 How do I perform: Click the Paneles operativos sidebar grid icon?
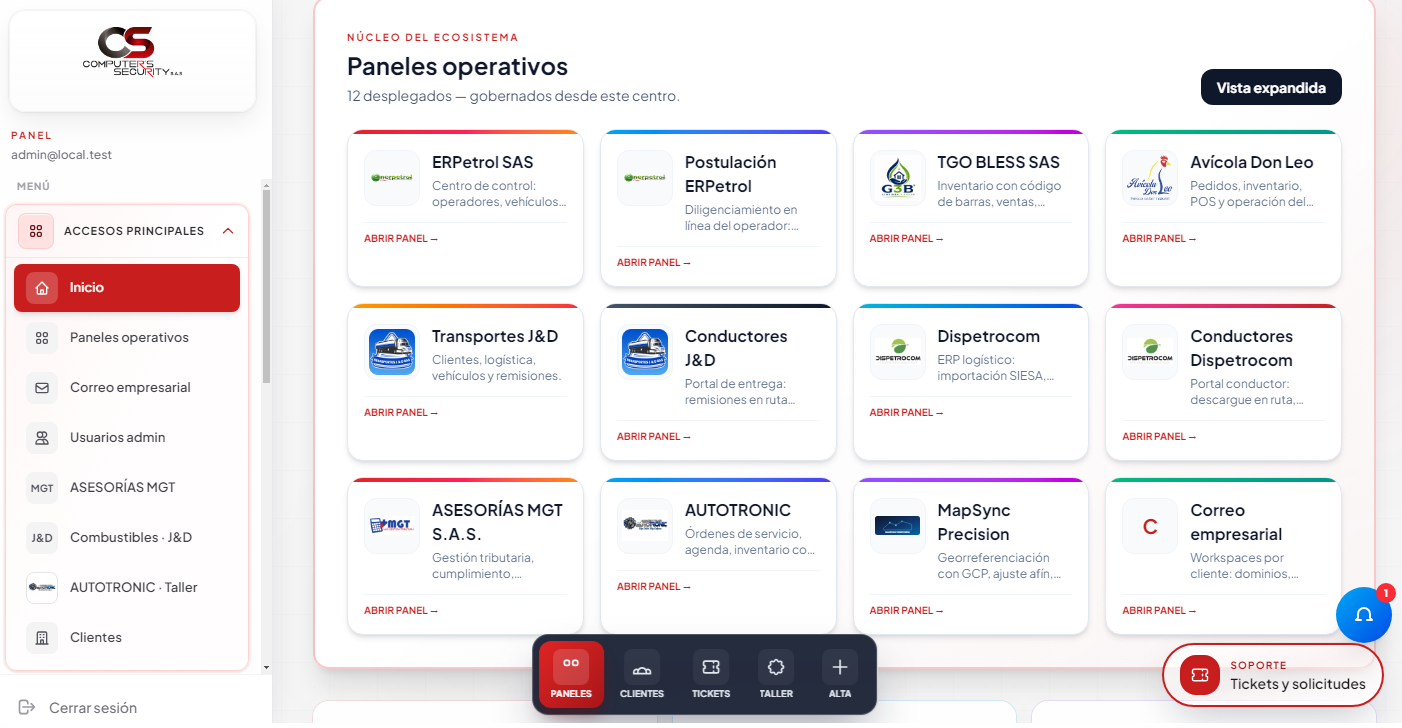point(42,338)
